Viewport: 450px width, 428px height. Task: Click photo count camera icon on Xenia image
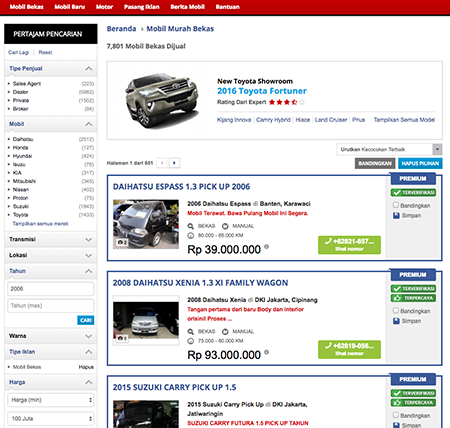click(122, 338)
